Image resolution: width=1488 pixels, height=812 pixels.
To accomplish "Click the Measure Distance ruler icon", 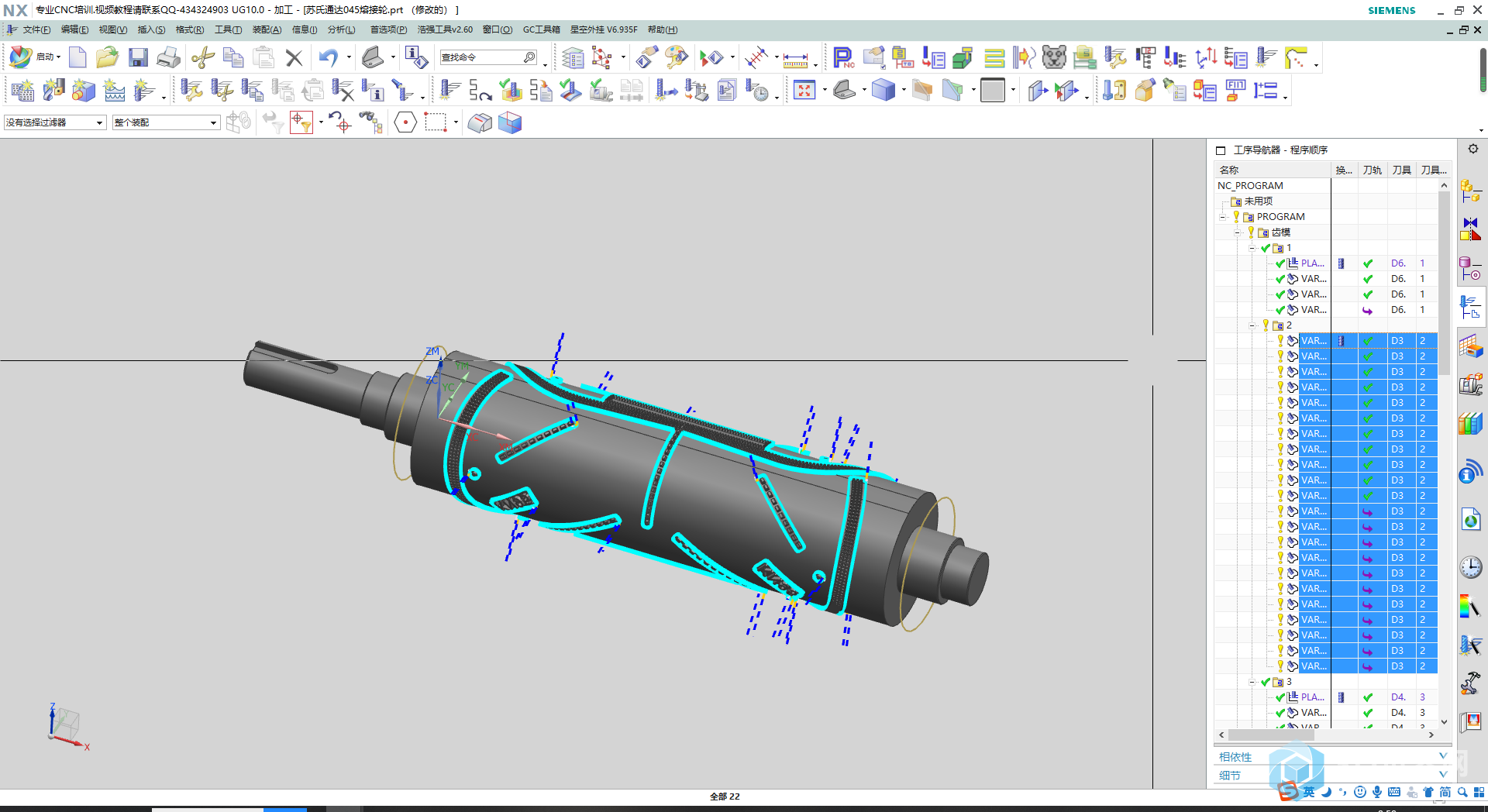I will tap(795, 59).
